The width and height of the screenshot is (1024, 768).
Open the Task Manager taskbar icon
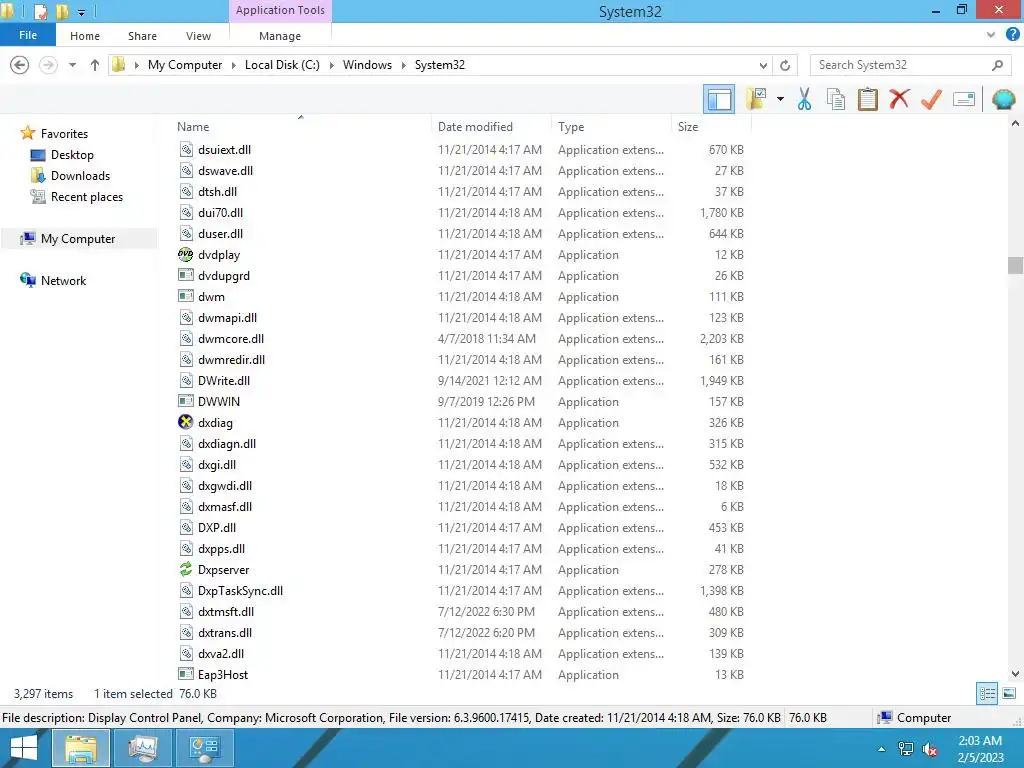142,748
